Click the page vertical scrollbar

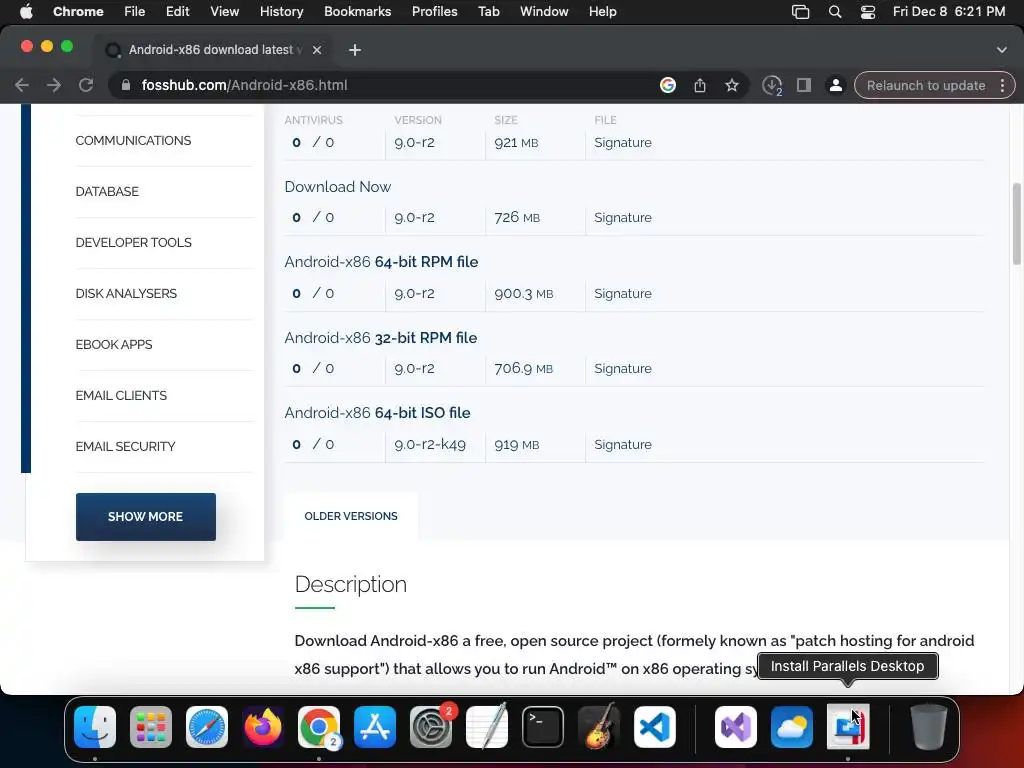(1016, 224)
